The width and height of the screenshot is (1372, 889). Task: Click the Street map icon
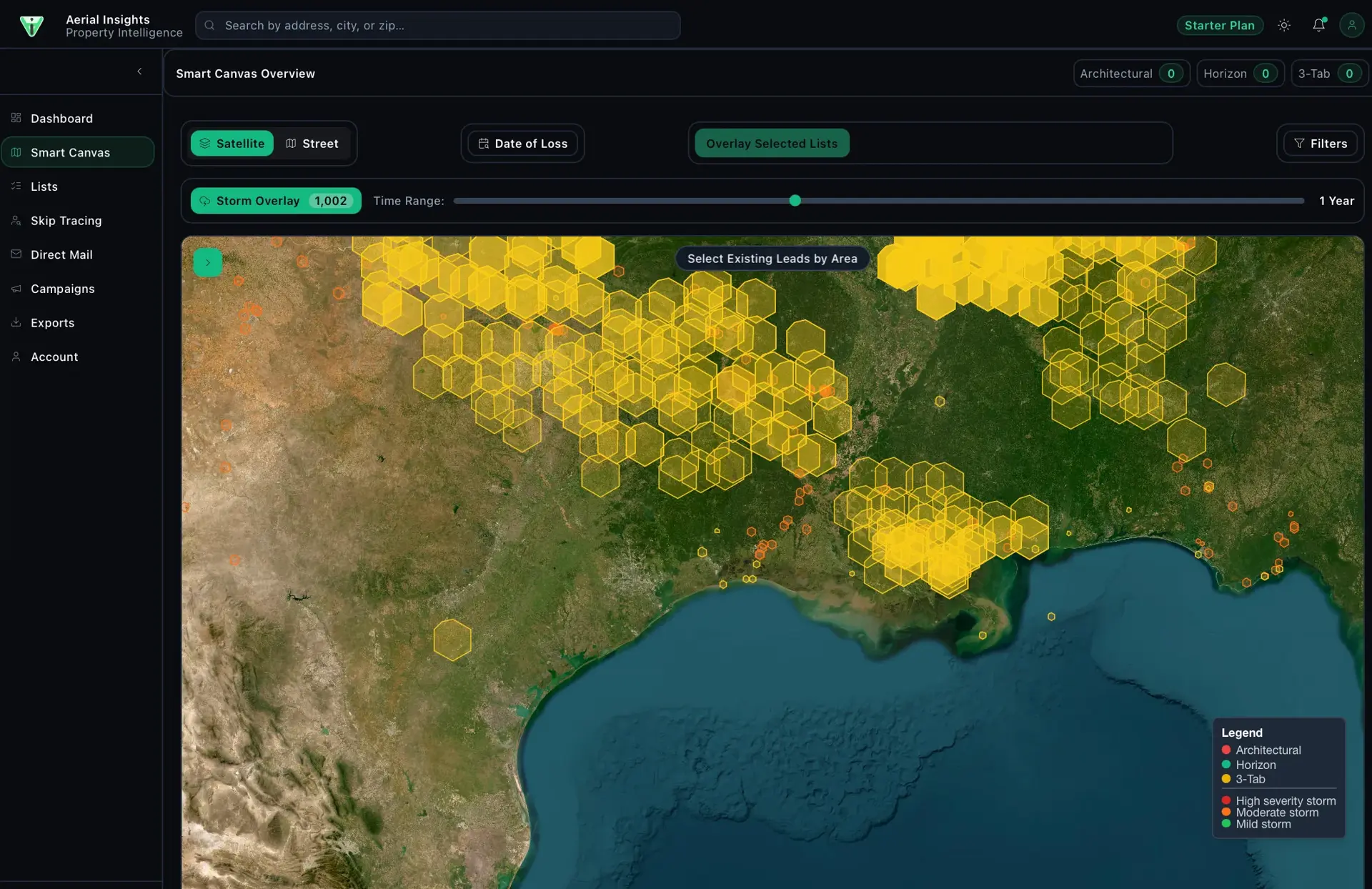coord(291,143)
